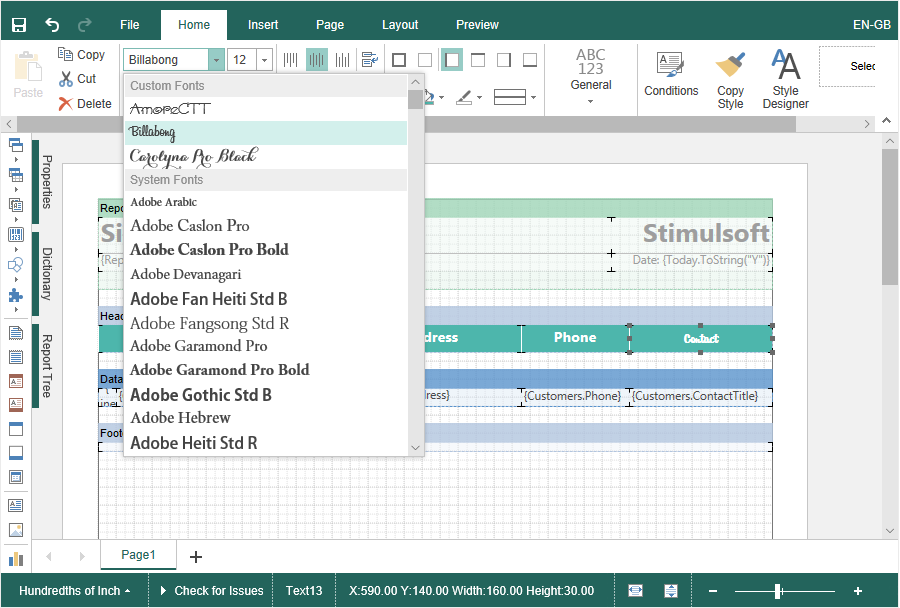Zoom out with the minus button
This screenshot has height=608, width=900.
[713, 591]
